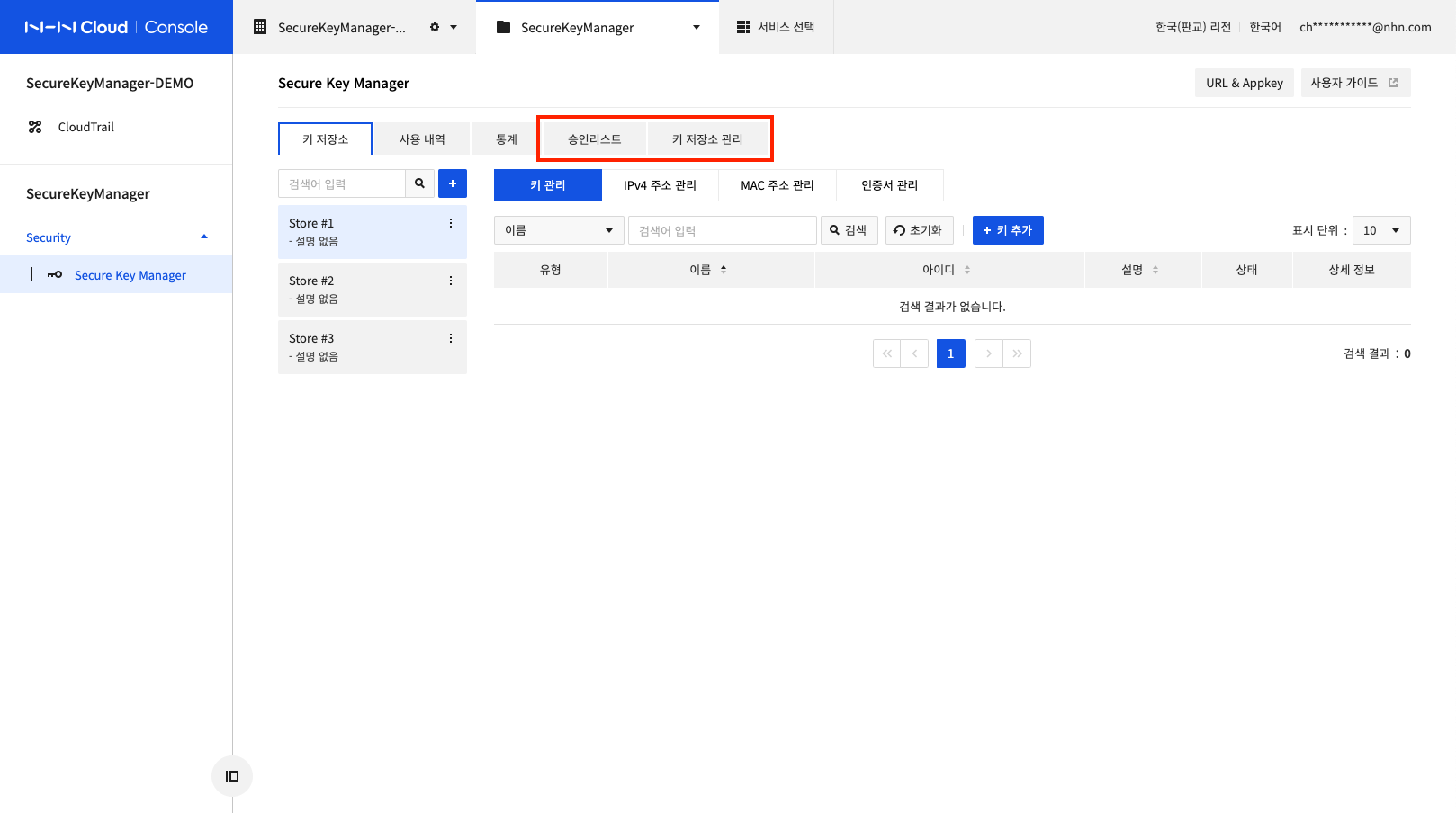Change the 한국어 language setting
Viewport: 1456px width, 813px height.
(x=1265, y=27)
